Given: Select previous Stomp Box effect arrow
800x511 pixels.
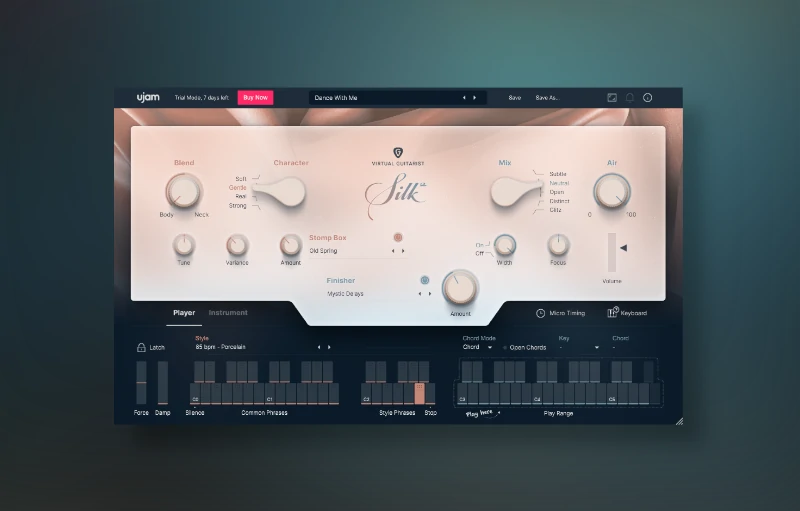Looking at the screenshot, I should point(393,251).
